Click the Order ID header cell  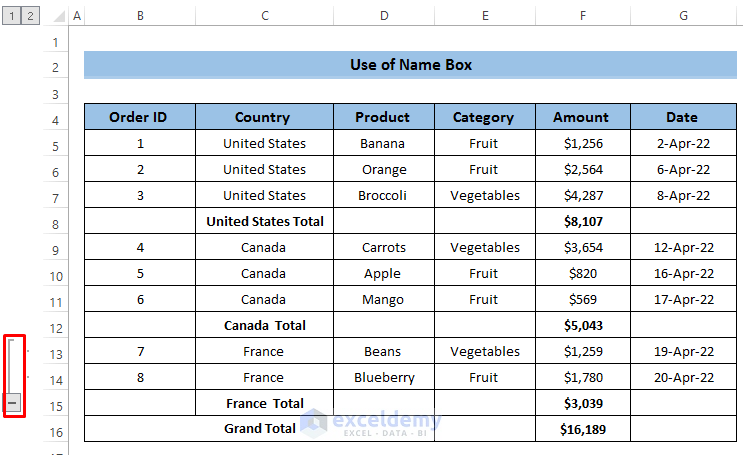click(x=139, y=117)
